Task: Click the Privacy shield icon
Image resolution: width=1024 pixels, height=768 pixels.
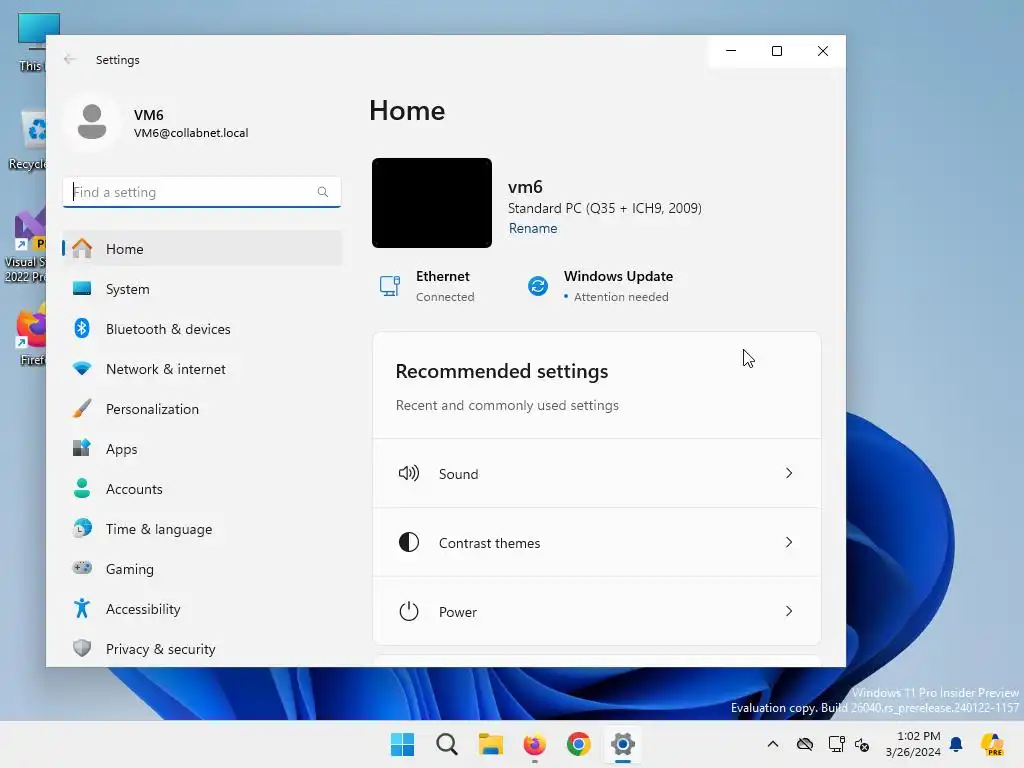Action: click(x=82, y=648)
